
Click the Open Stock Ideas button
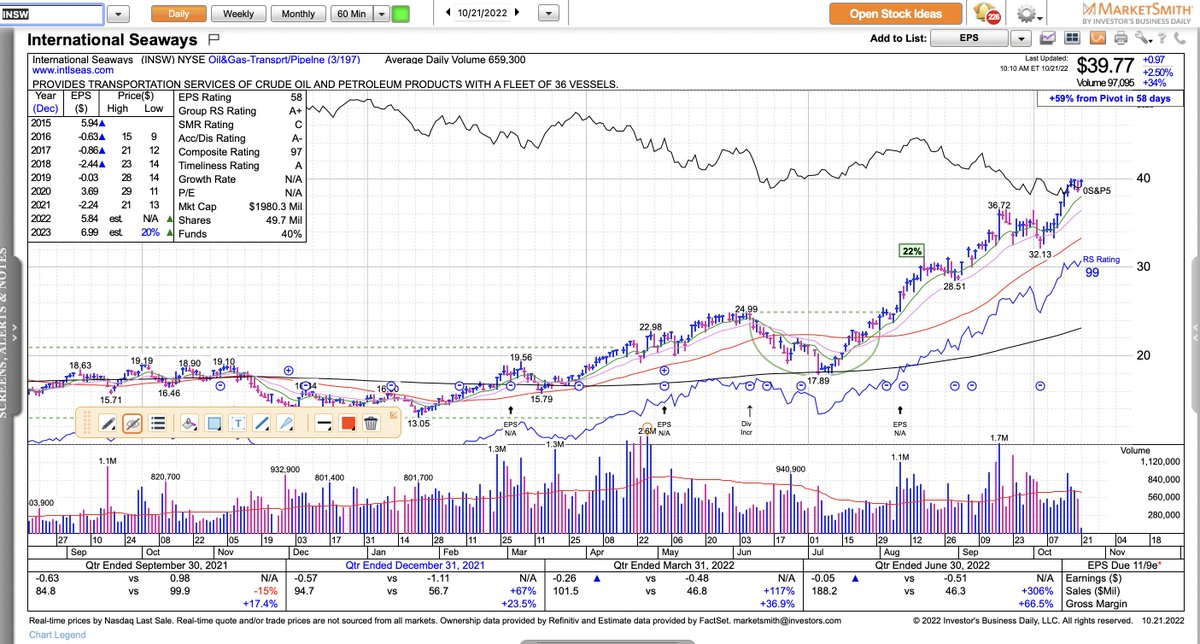click(x=895, y=14)
